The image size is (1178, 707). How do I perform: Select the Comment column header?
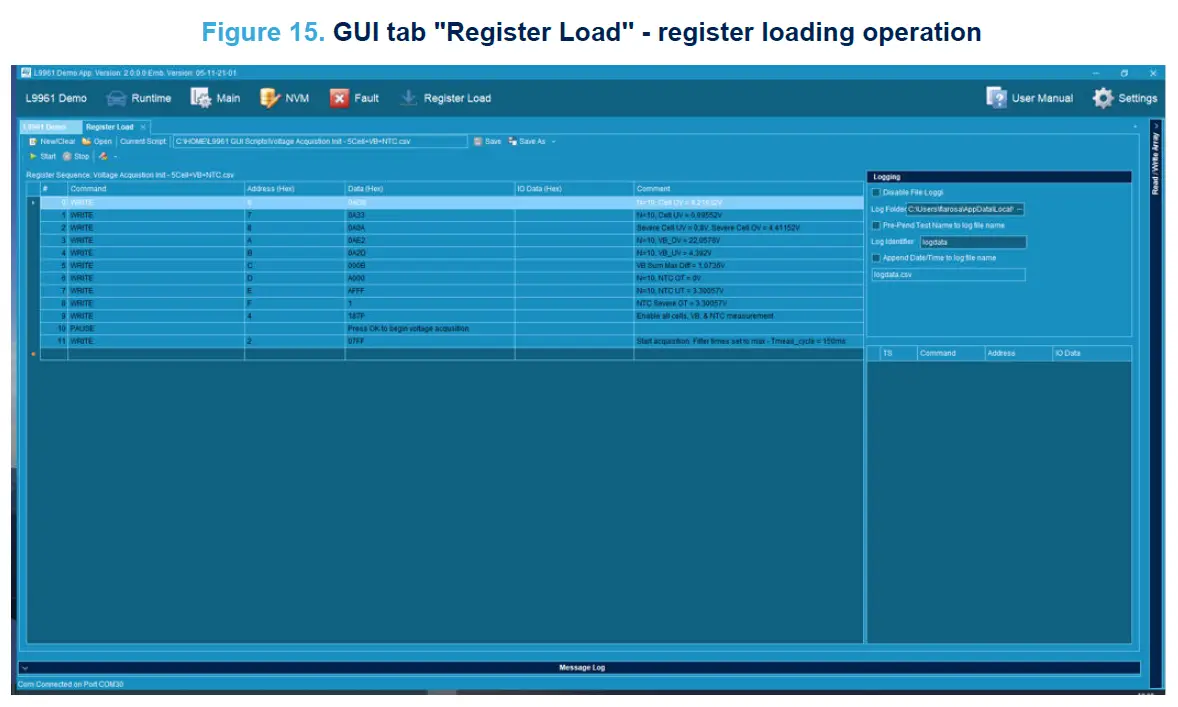tap(748, 189)
